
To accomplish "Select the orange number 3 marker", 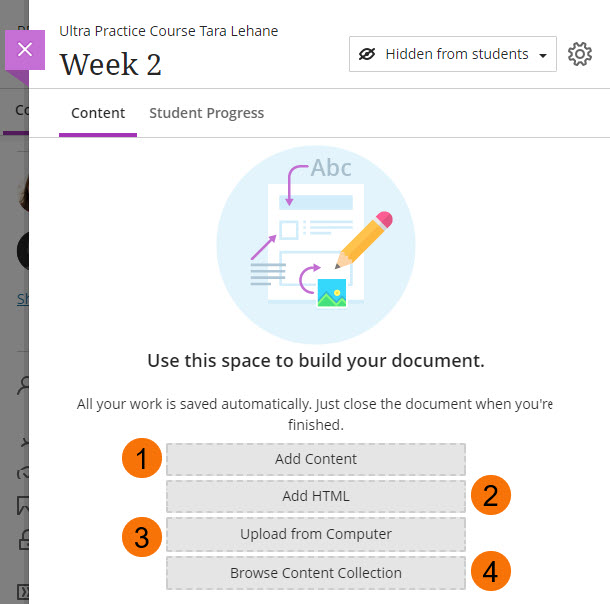I will 142,535.
